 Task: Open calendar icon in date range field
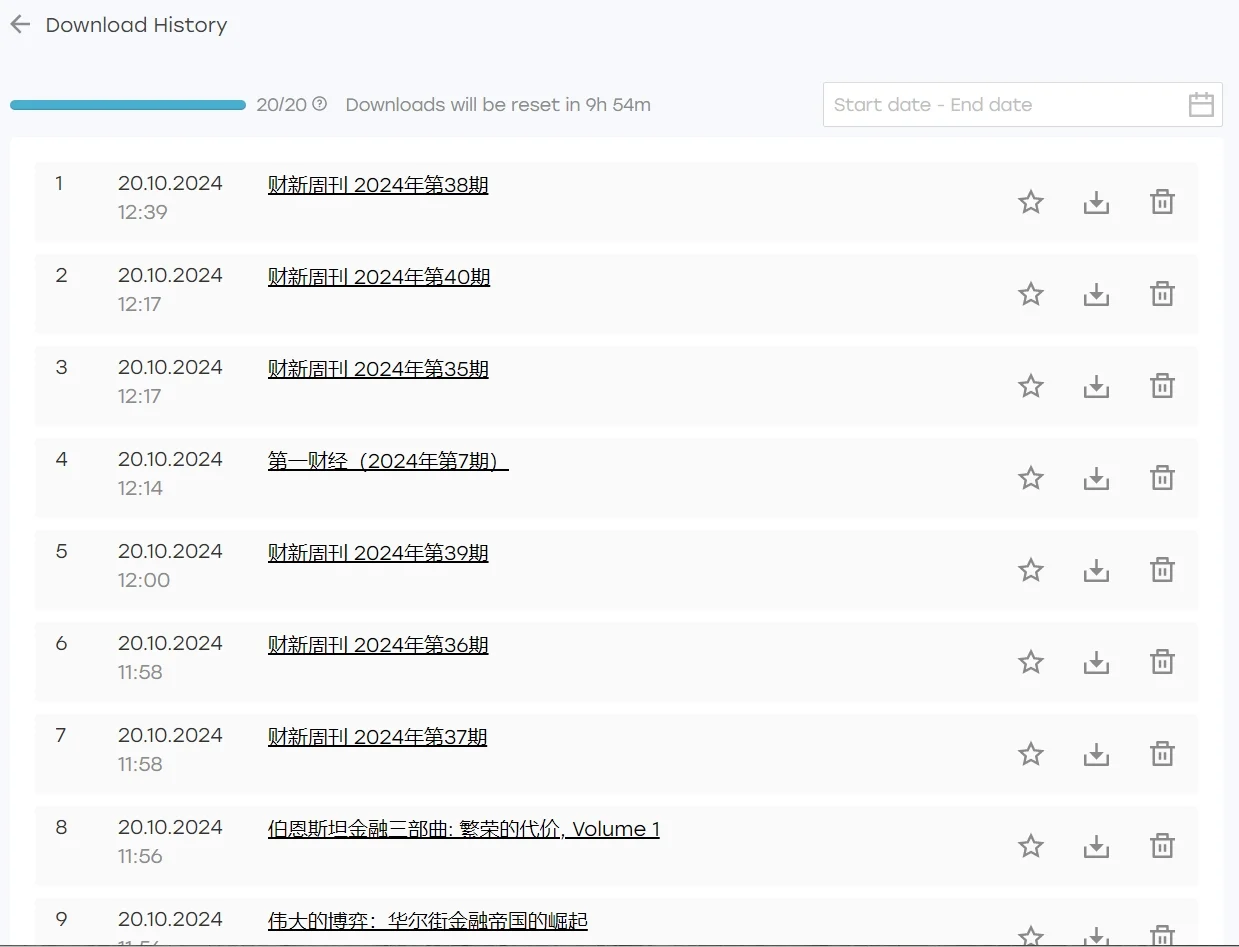click(1201, 104)
